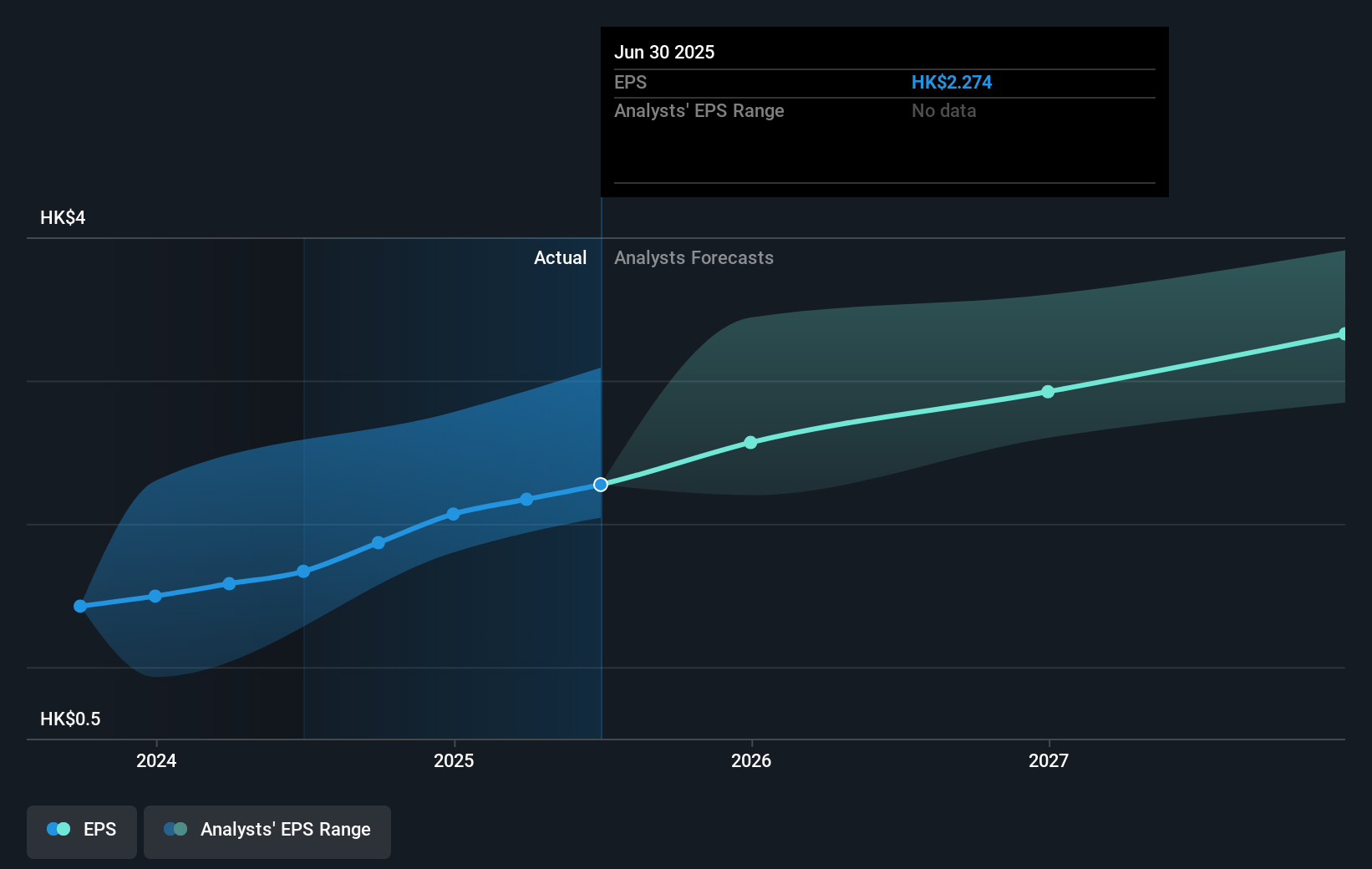The width and height of the screenshot is (1372, 869).
Task: Click the EPS data point at 2024 tick
Action: point(155,596)
